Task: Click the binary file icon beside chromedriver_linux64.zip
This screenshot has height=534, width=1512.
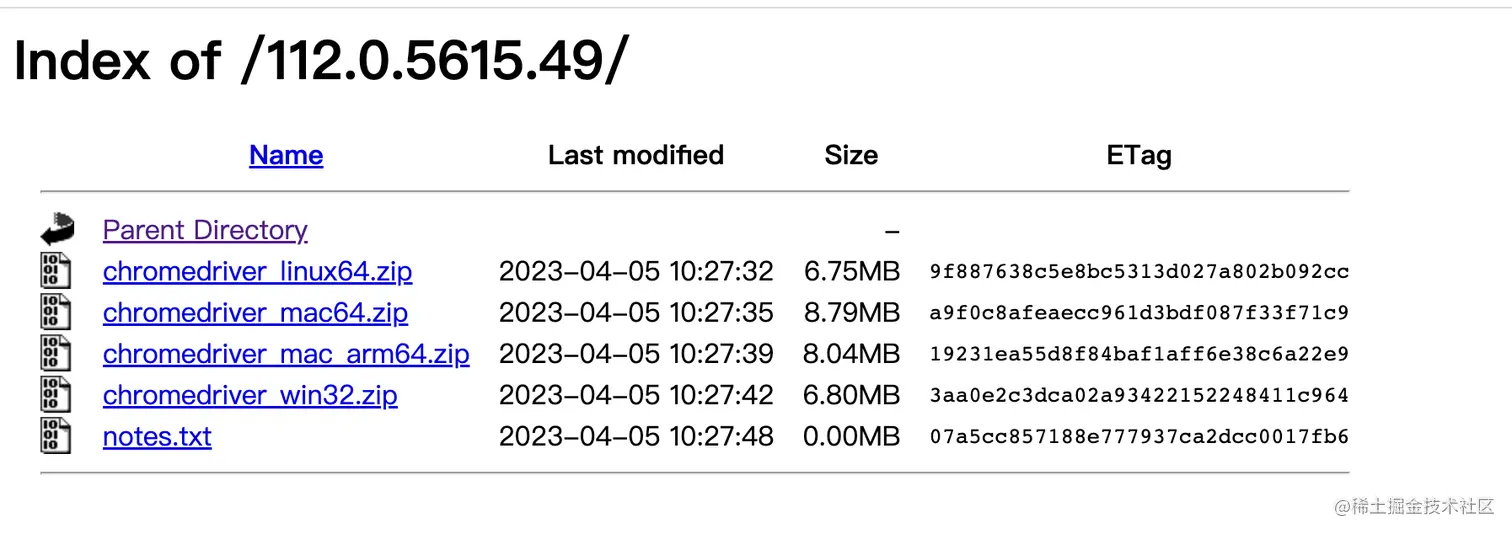Action: [55, 271]
